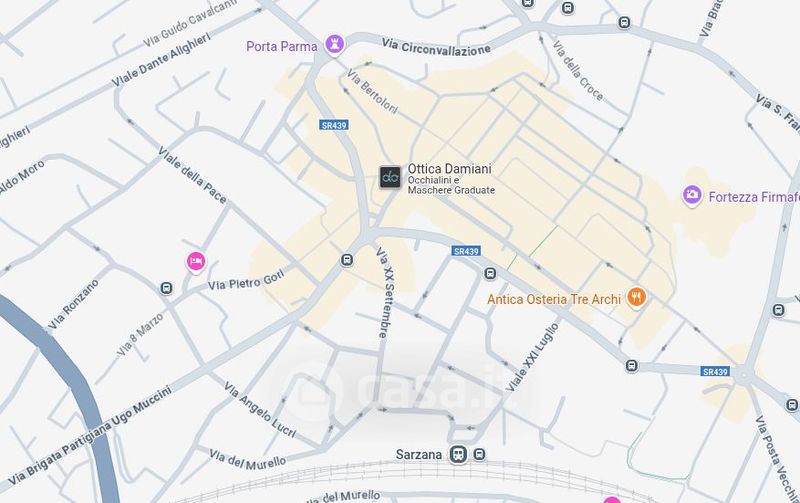Viewport: 800px width, 503px height.
Task: Click the bus stop next to Sarzana station
Action: click(x=479, y=454)
